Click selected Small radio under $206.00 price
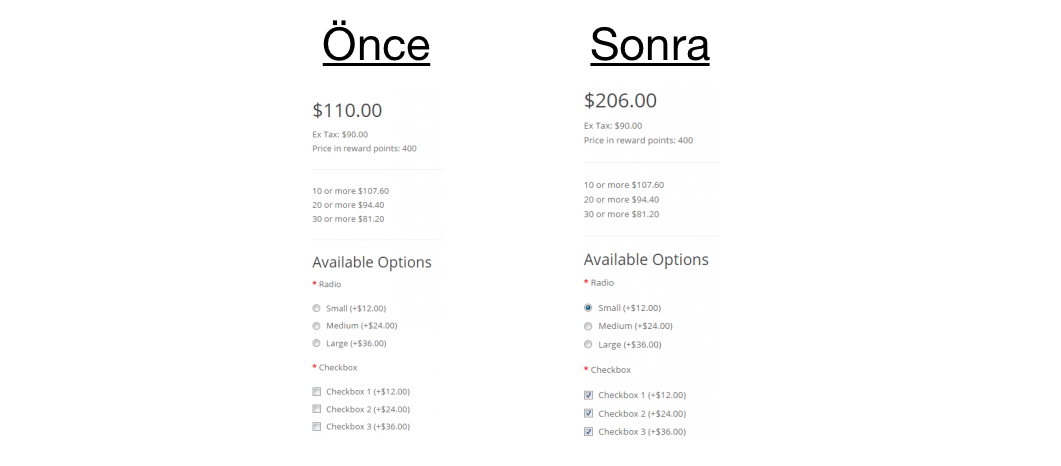The width and height of the screenshot is (1061, 466). tap(588, 308)
